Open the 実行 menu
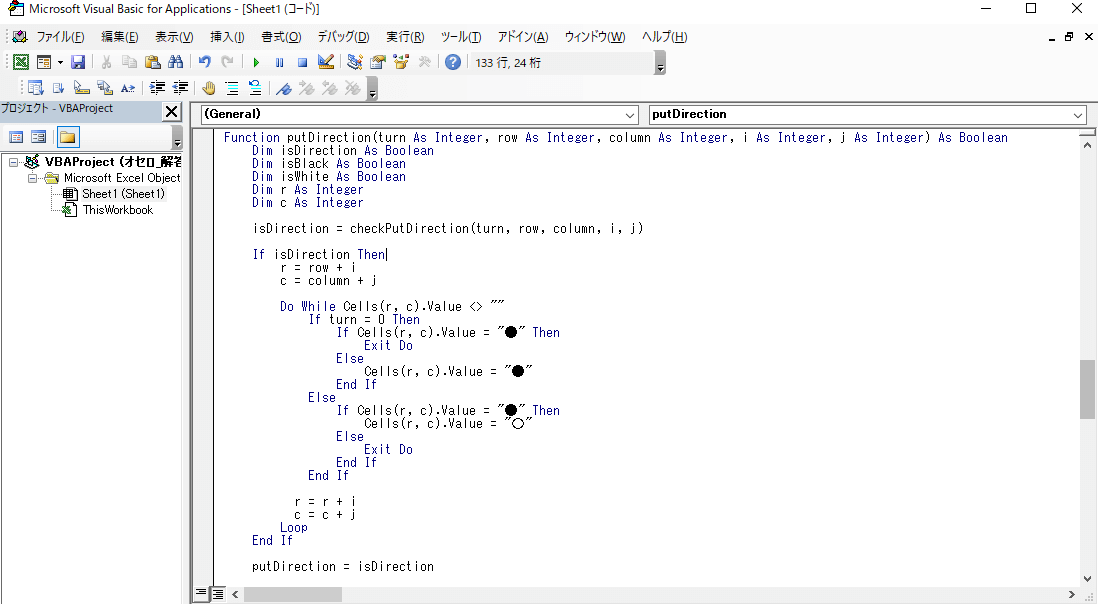Viewport: 1098px width, 604px height. 403,37
